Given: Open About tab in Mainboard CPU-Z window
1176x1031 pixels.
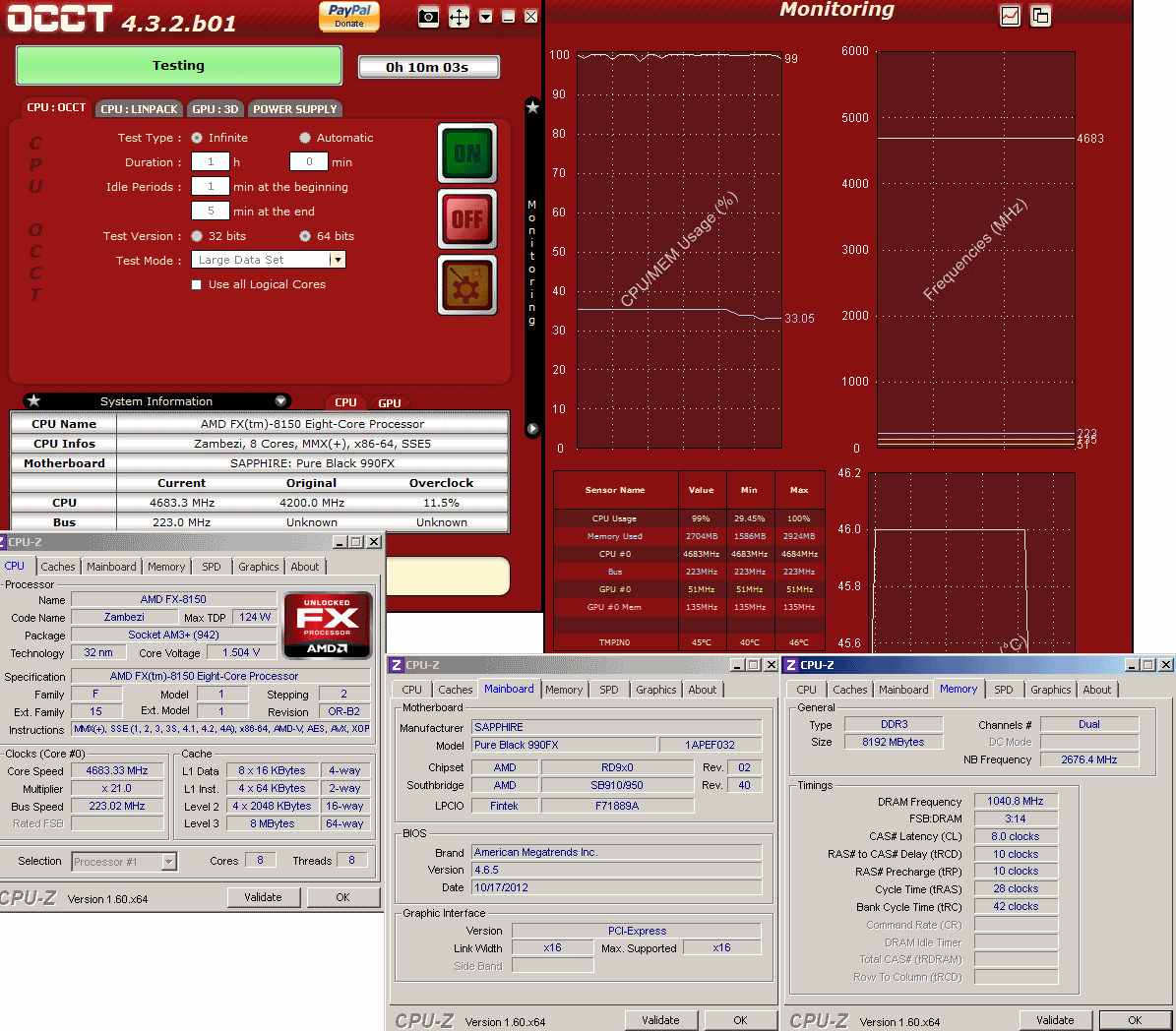Looking at the screenshot, I should [703, 690].
